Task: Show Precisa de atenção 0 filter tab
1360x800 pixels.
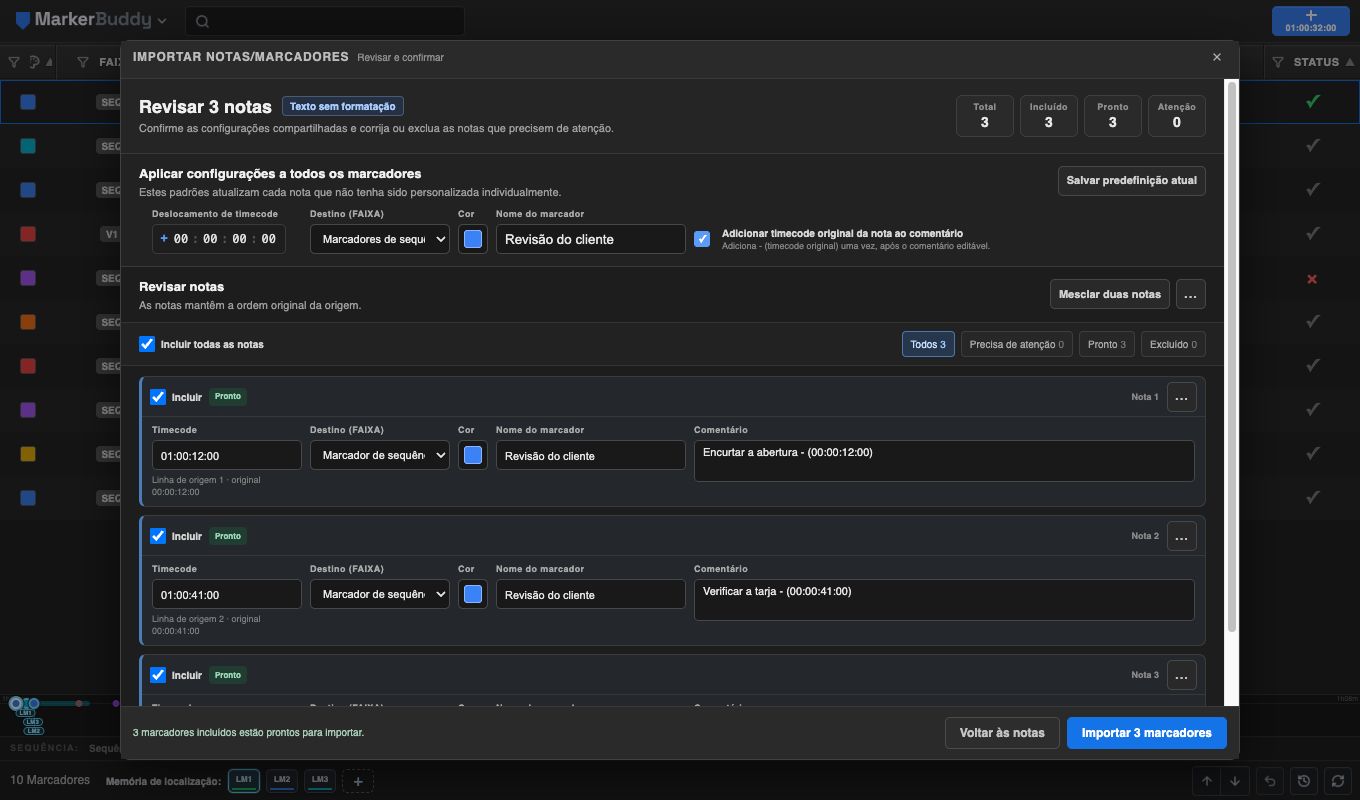Action: [x=1017, y=344]
